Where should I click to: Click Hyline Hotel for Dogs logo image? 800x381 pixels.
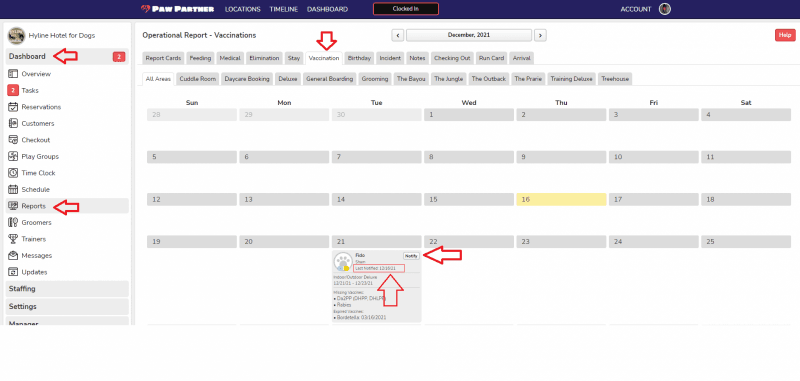click(17, 36)
